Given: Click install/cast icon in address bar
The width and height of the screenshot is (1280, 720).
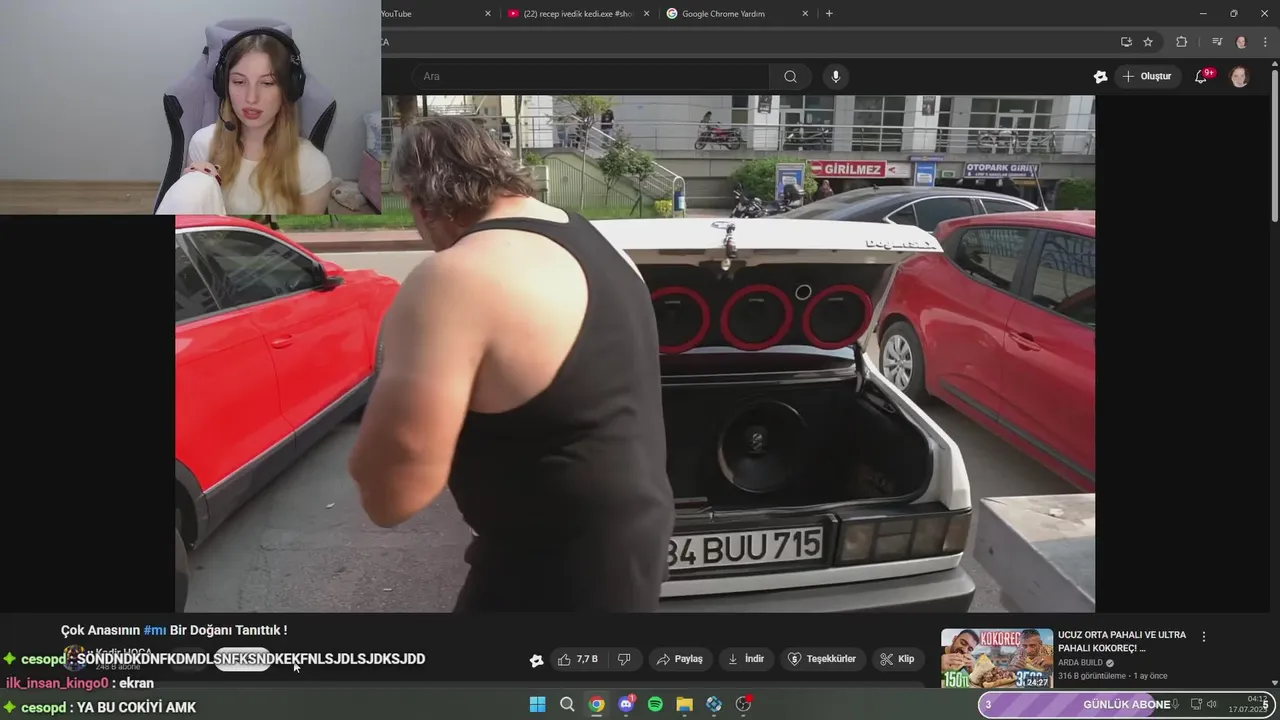Looking at the screenshot, I should [x=1126, y=42].
